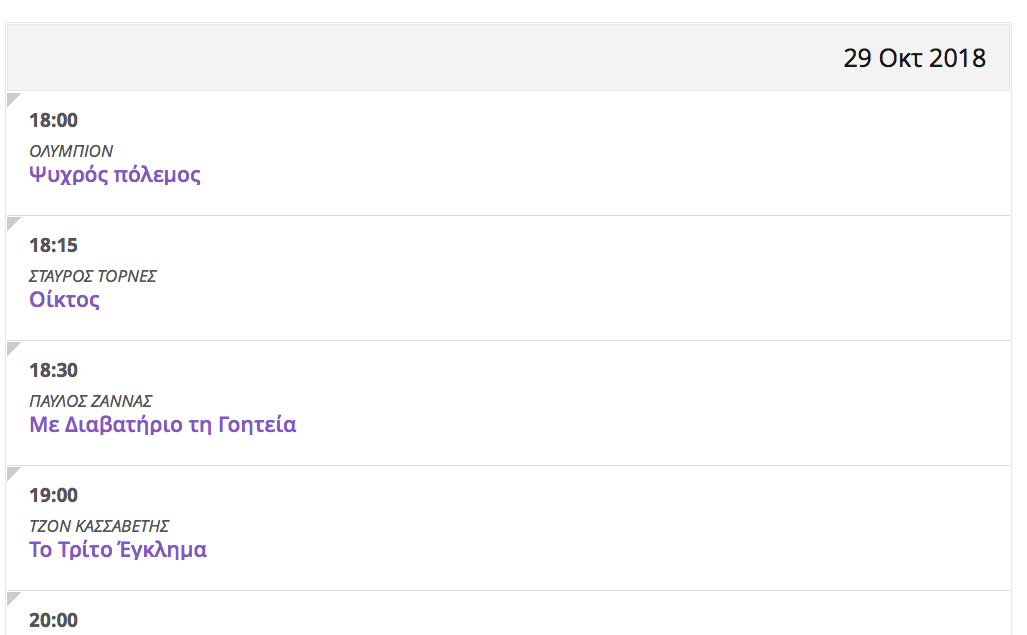The image size is (1027, 635).
Task: Open the film Ψυχρός πόλεμος
Action: (x=115, y=175)
